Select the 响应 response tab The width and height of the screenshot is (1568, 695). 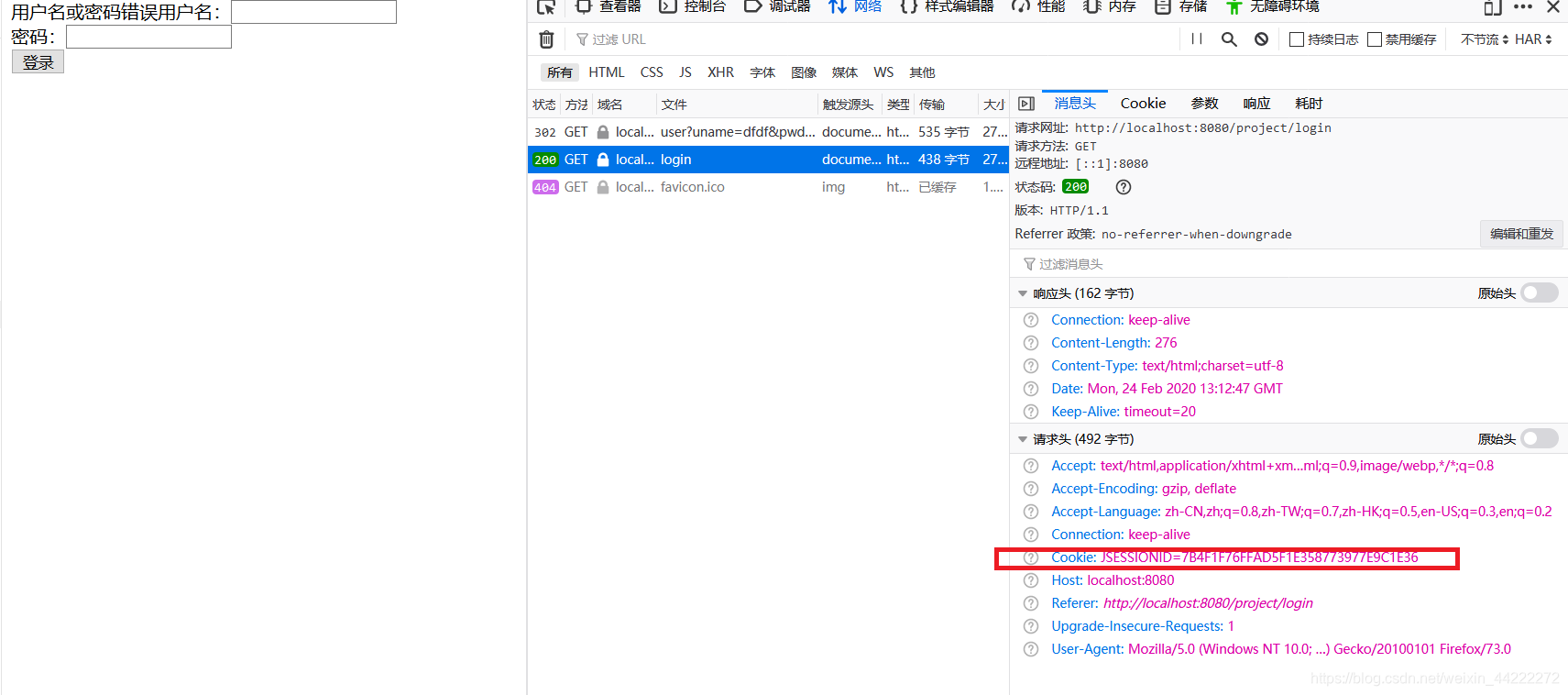[x=1256, y=104]
